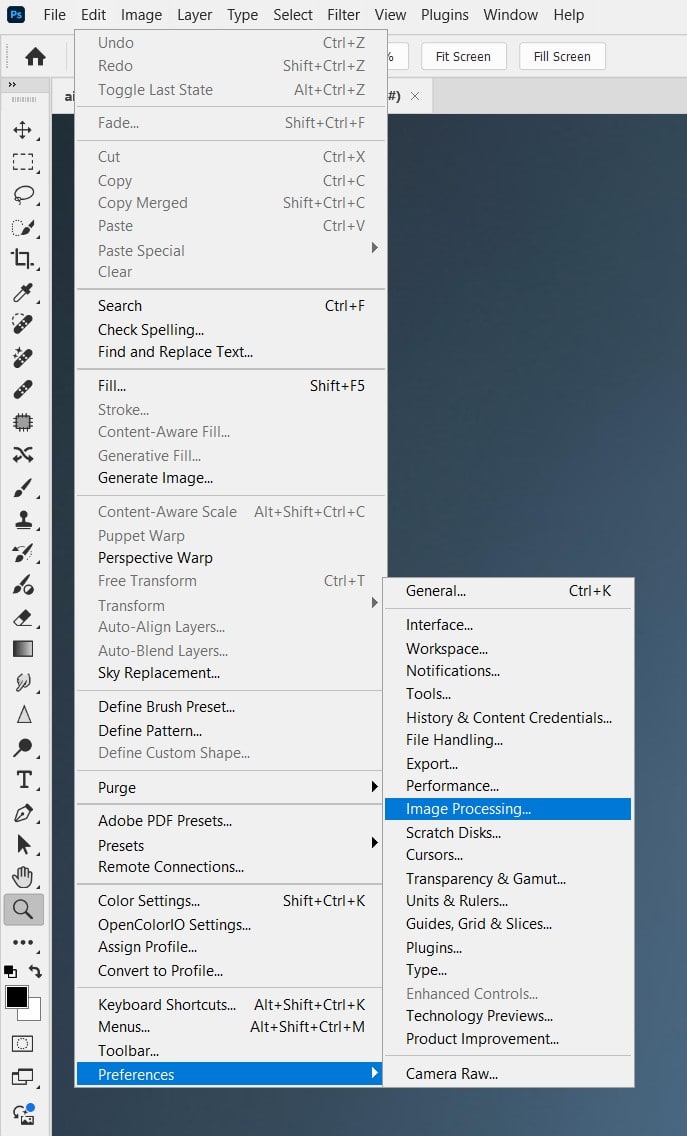The height and width of the screenshot is (1136, 687).
Task: Open the Search command
Action: pos(230,306)
